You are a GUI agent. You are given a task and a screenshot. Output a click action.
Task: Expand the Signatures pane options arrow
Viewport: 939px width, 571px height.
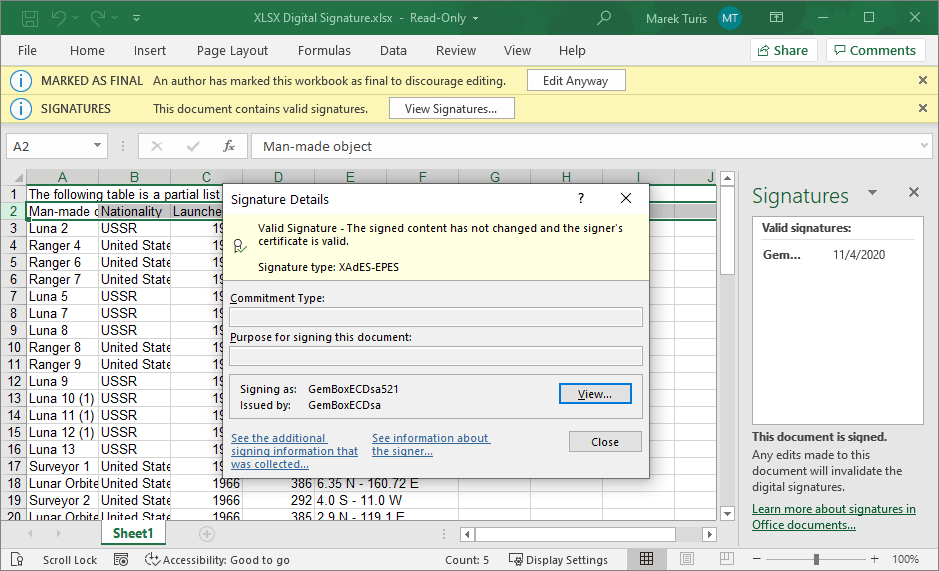[x=872, y=193]
